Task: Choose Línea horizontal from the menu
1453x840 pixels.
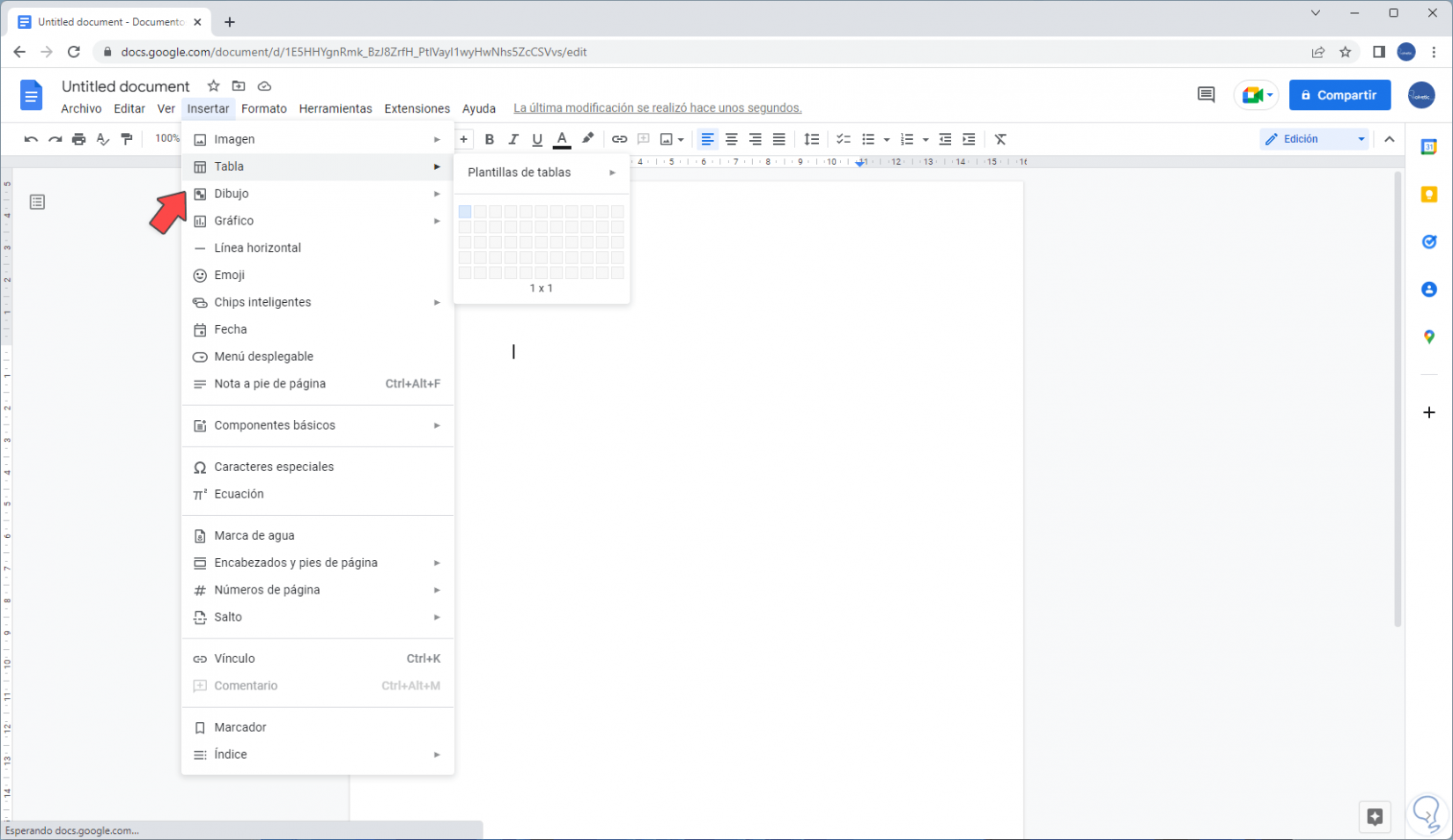Action: (318, 248)
